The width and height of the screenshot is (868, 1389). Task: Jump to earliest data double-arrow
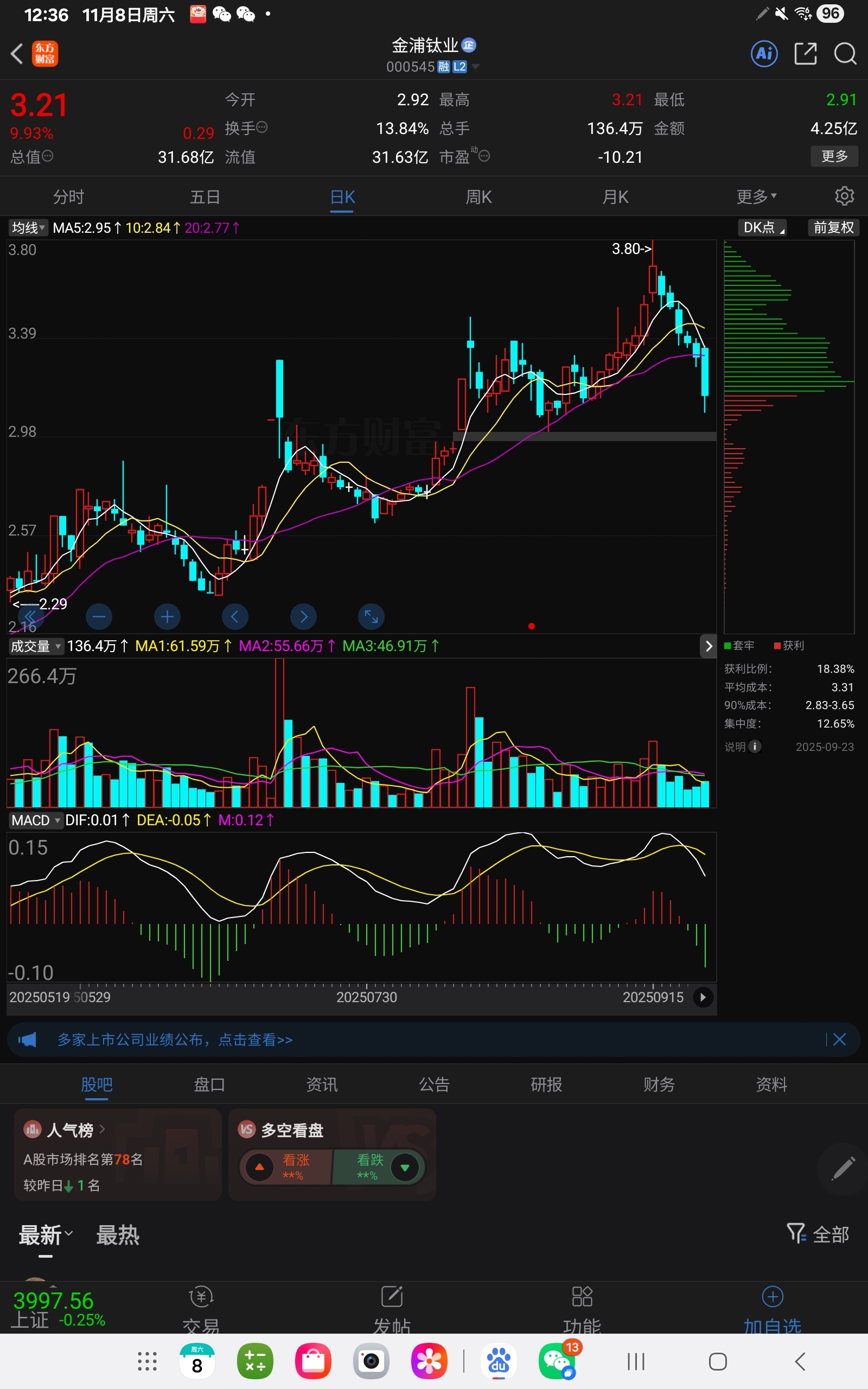(x=30, y=617)
